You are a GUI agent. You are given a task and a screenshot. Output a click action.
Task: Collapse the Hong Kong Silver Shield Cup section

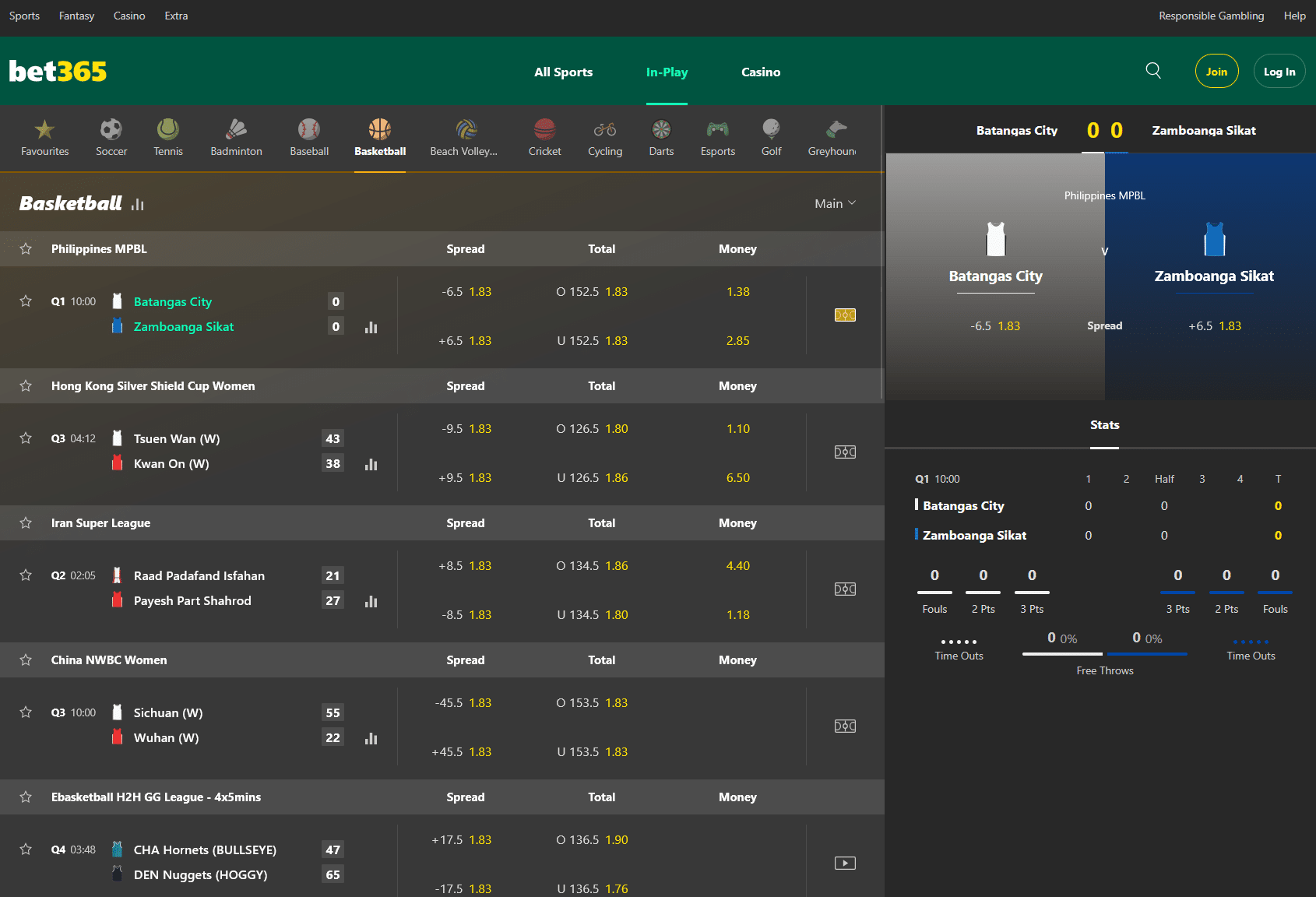pyautogui.click(x=153, y=386)
